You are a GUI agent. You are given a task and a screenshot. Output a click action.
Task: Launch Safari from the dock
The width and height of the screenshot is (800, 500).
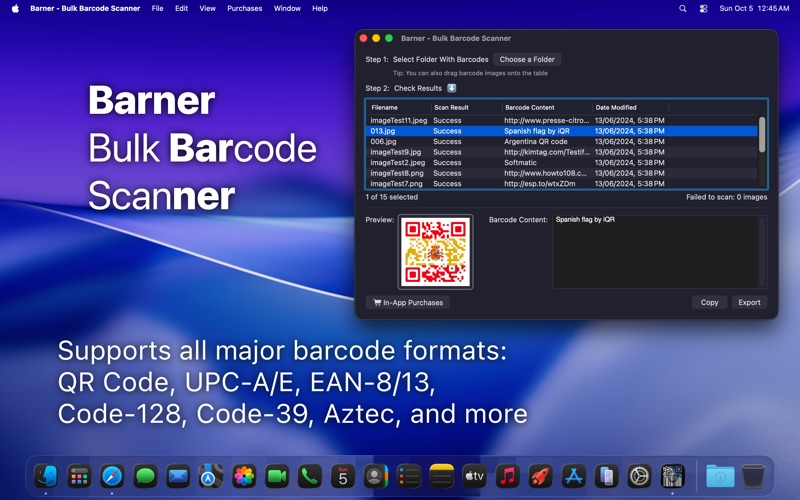112,477
